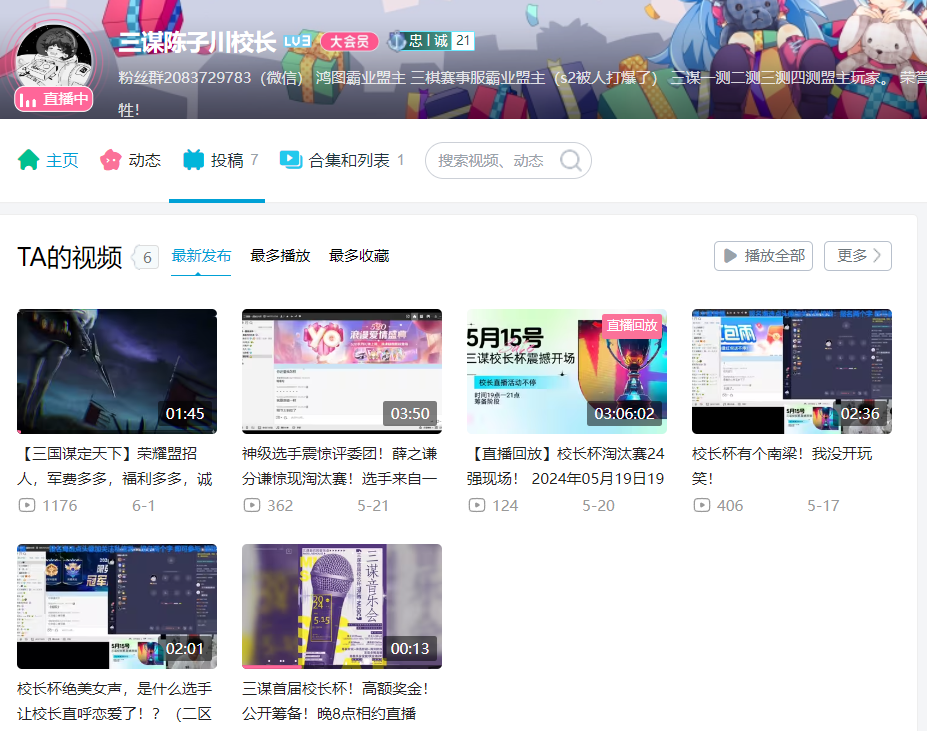927x731 pixels.
Task: Click the upload date 5-20
Action: 598,506
